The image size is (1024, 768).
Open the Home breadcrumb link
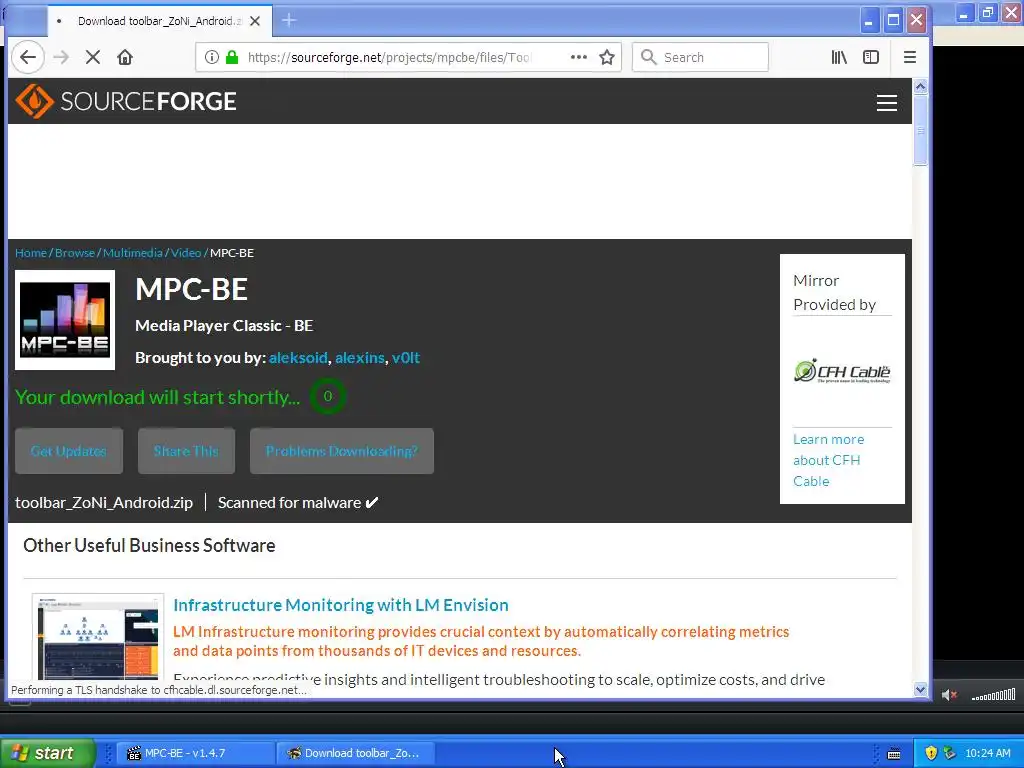pos(31,253)
